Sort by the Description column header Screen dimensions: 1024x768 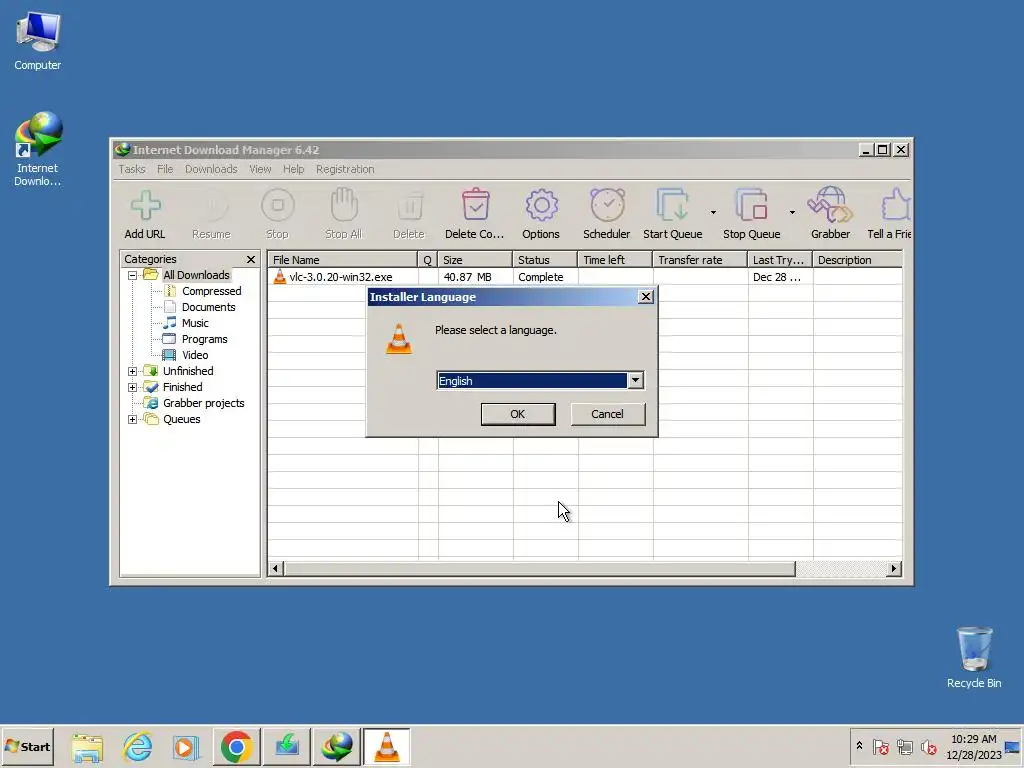pos(857,260)
